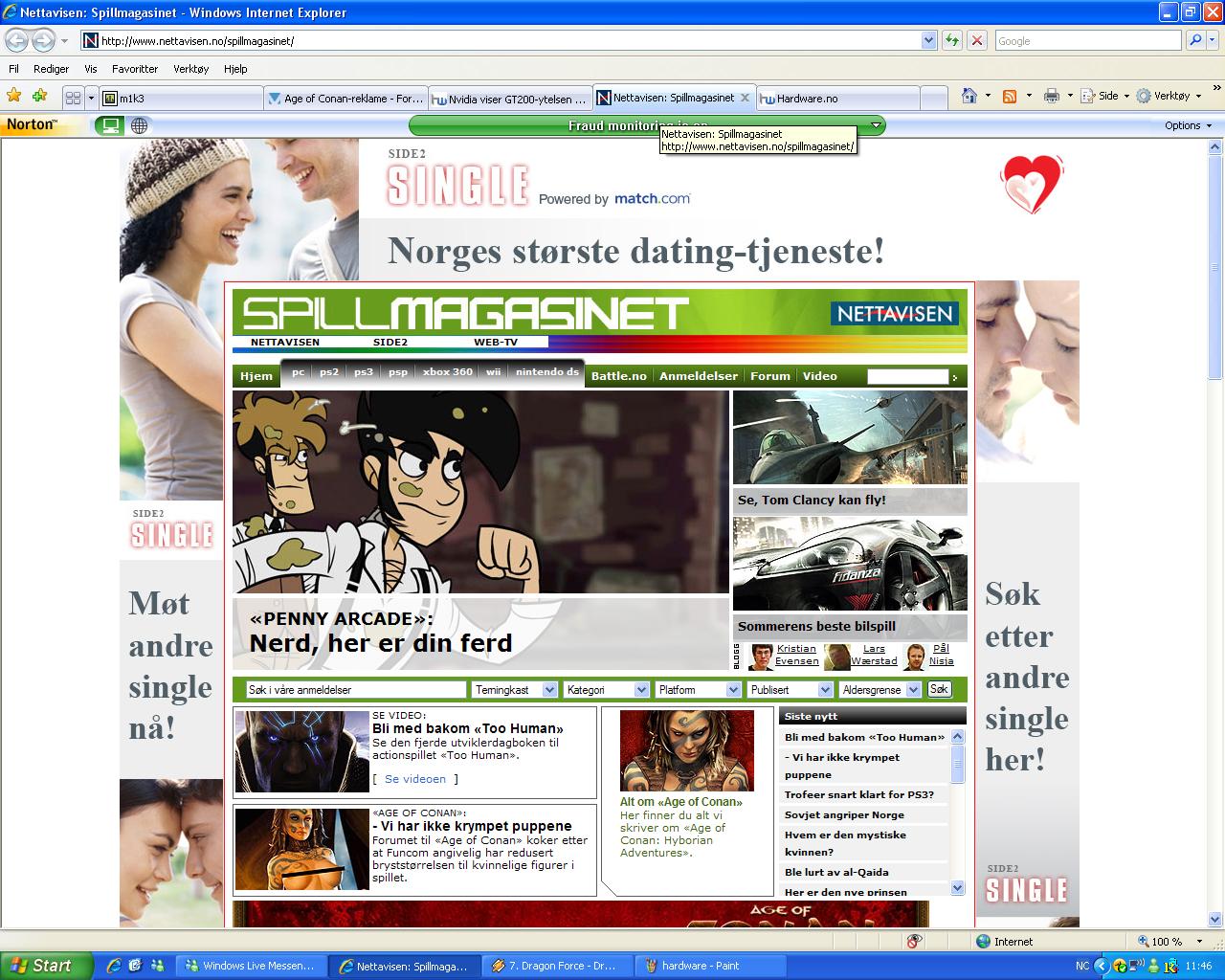Click the page vertical scrollbar thumb
This screenshot has height=980, width=1225.
click(x=1215, y=268)
